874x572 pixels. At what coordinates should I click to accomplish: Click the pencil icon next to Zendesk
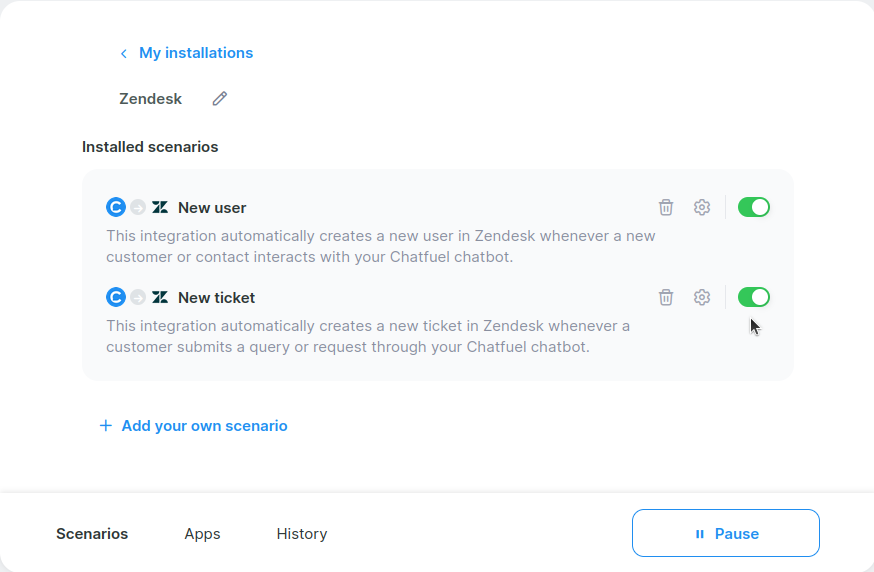220,99
